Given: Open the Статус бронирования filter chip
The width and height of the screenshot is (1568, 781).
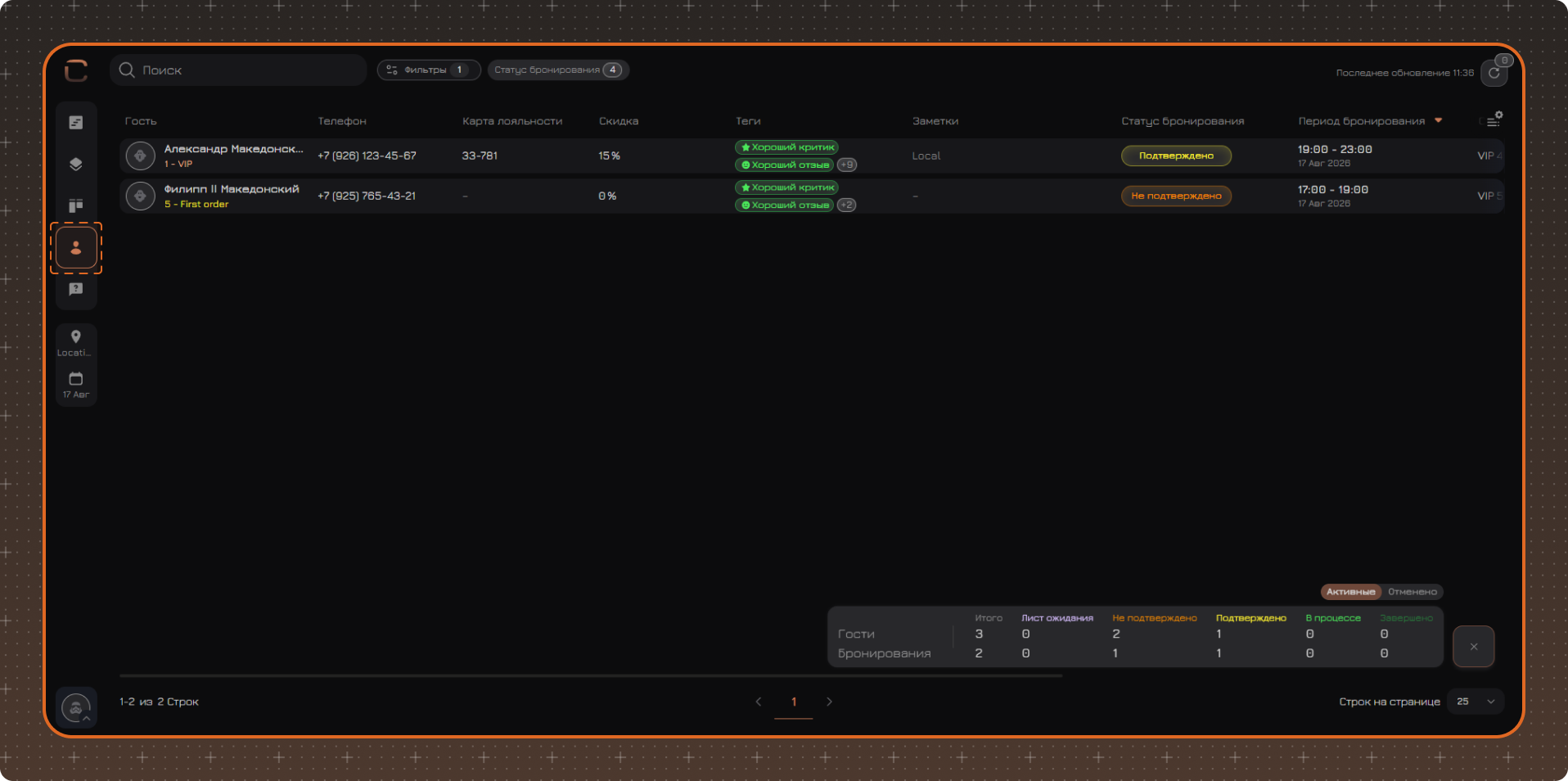Looking at the screenshot, I should point(558,70).
